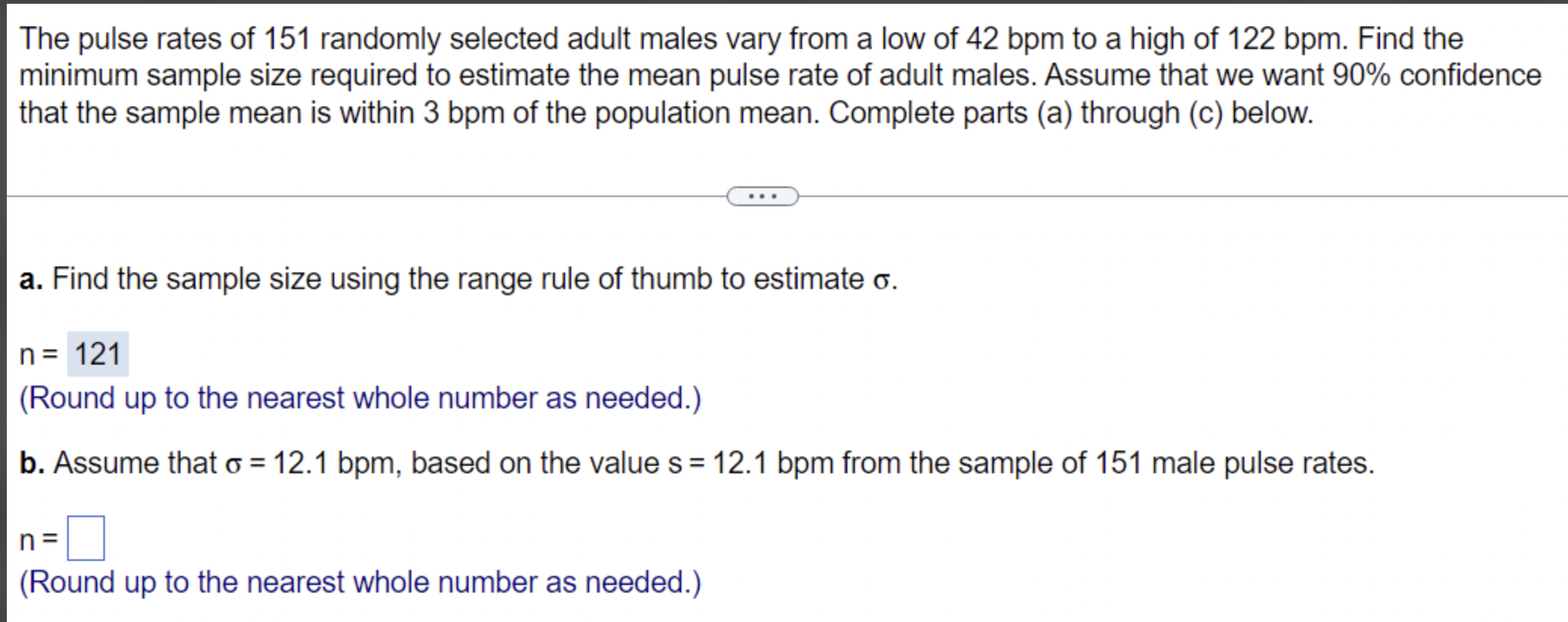Click inside the blue-outlined response box
The width and height of the screenshot is (1568, 622).
click(85, 537)
